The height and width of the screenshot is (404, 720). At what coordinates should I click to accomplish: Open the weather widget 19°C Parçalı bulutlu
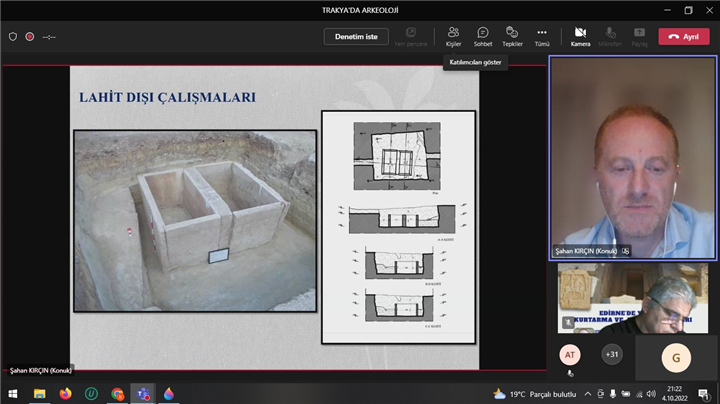(534, 394)
